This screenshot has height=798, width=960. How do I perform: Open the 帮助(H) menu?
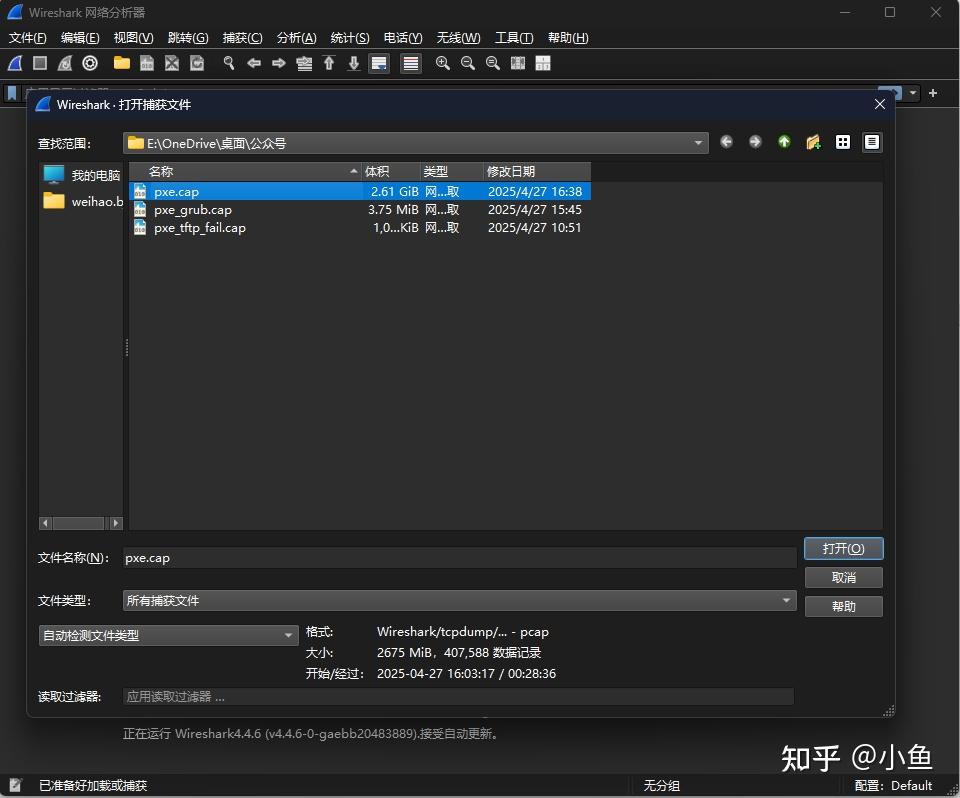(x=568, y=38)
